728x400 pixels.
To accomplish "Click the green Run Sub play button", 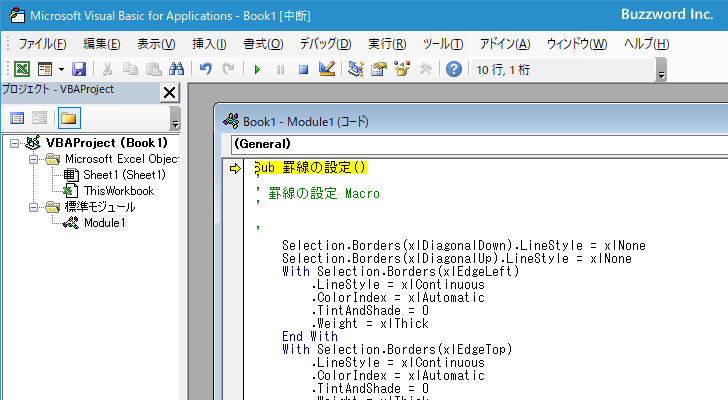I will pyautogui.click(x=257, y=70).
